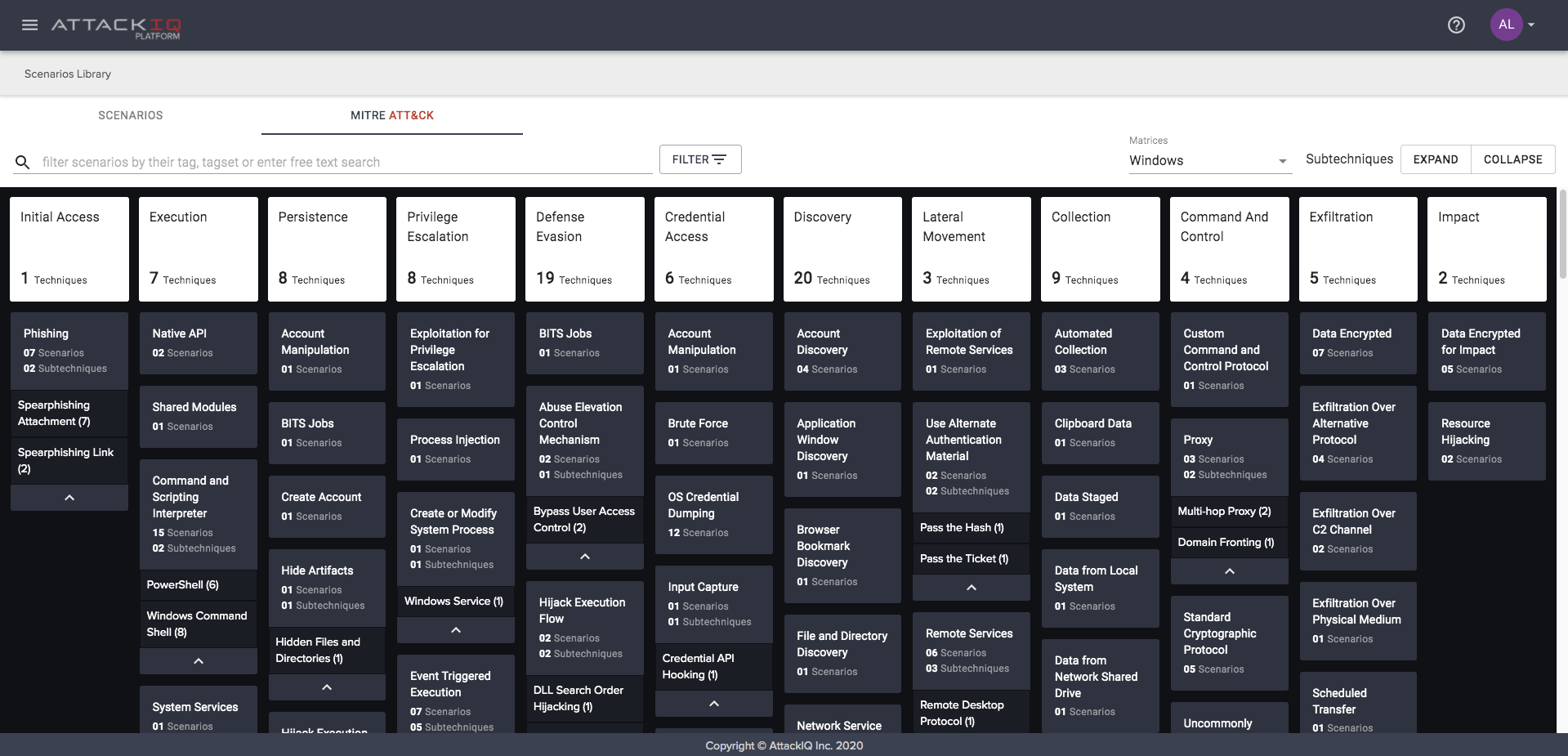Select the MITRE ATT&CK tab
The image size is (1568, 756).
coord(391,115)
